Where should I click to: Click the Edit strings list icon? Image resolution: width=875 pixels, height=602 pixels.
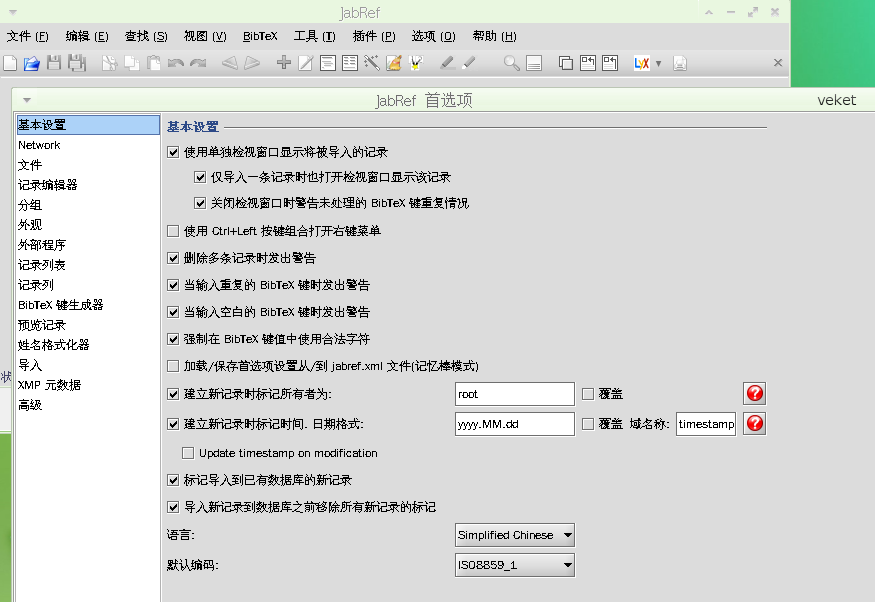(350, 63)
